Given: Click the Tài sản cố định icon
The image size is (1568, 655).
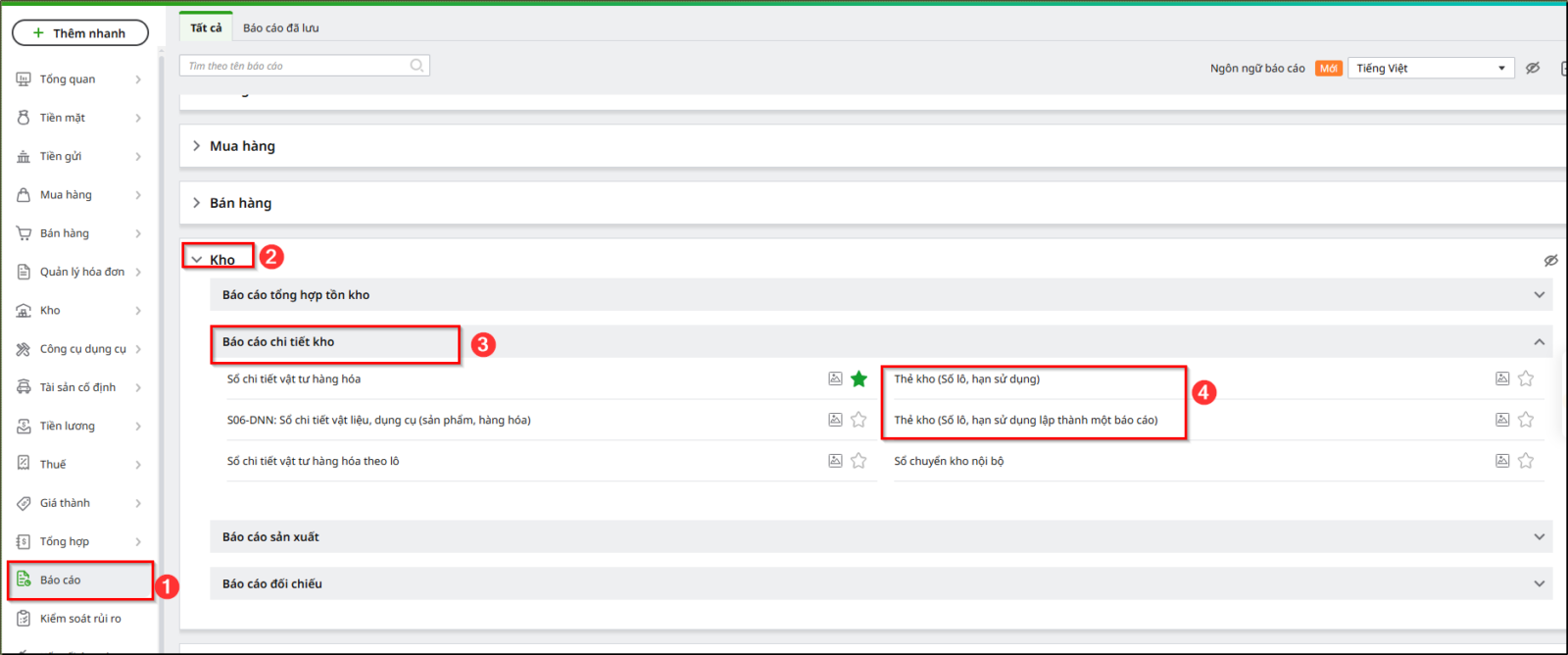Looking at the screenshot, I should coord(24,387).
